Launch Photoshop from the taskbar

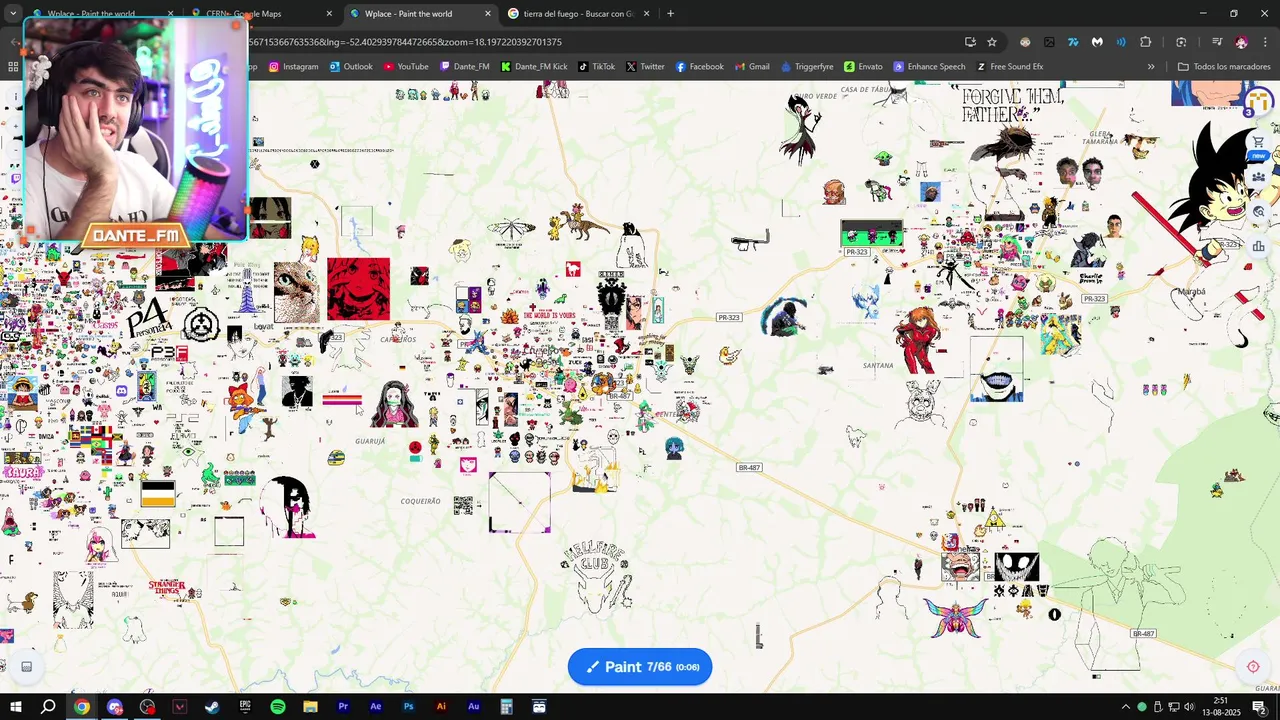(x=408, y=707)
